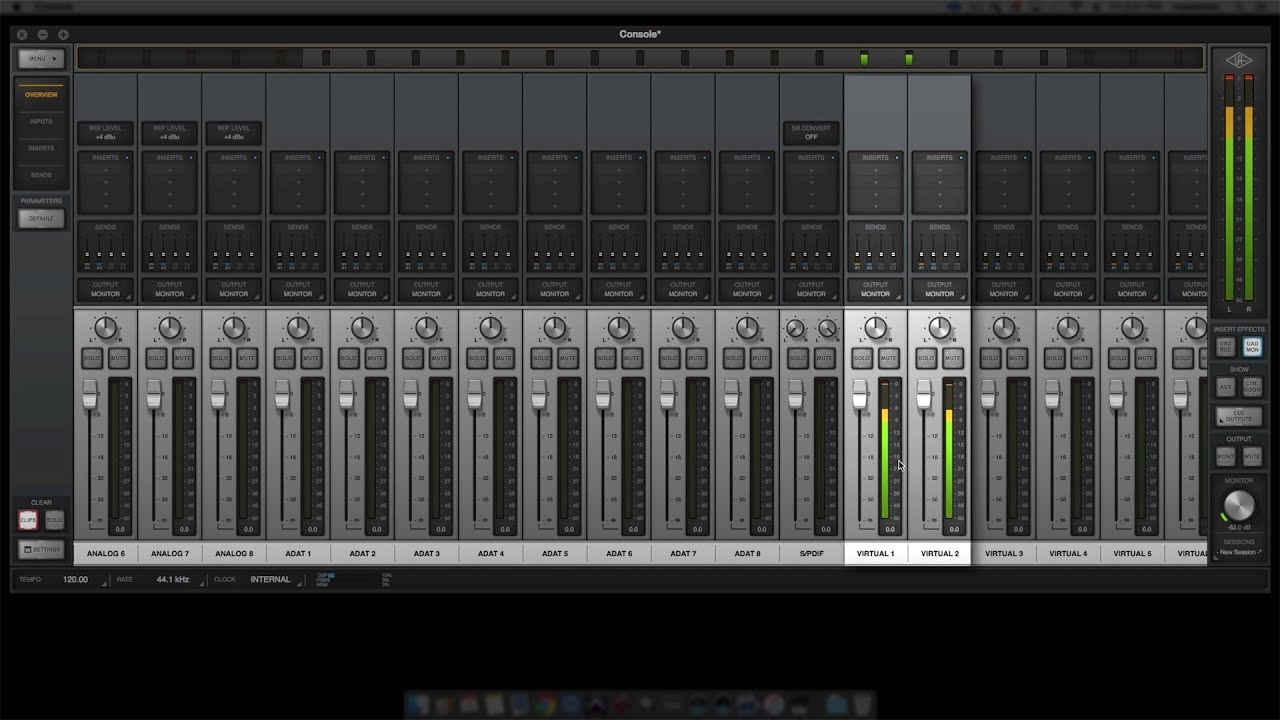Viewport: 1280px width, 720px height.
Task: Solo the VIRTUAL 1 channel
Action: coord(862,357)
